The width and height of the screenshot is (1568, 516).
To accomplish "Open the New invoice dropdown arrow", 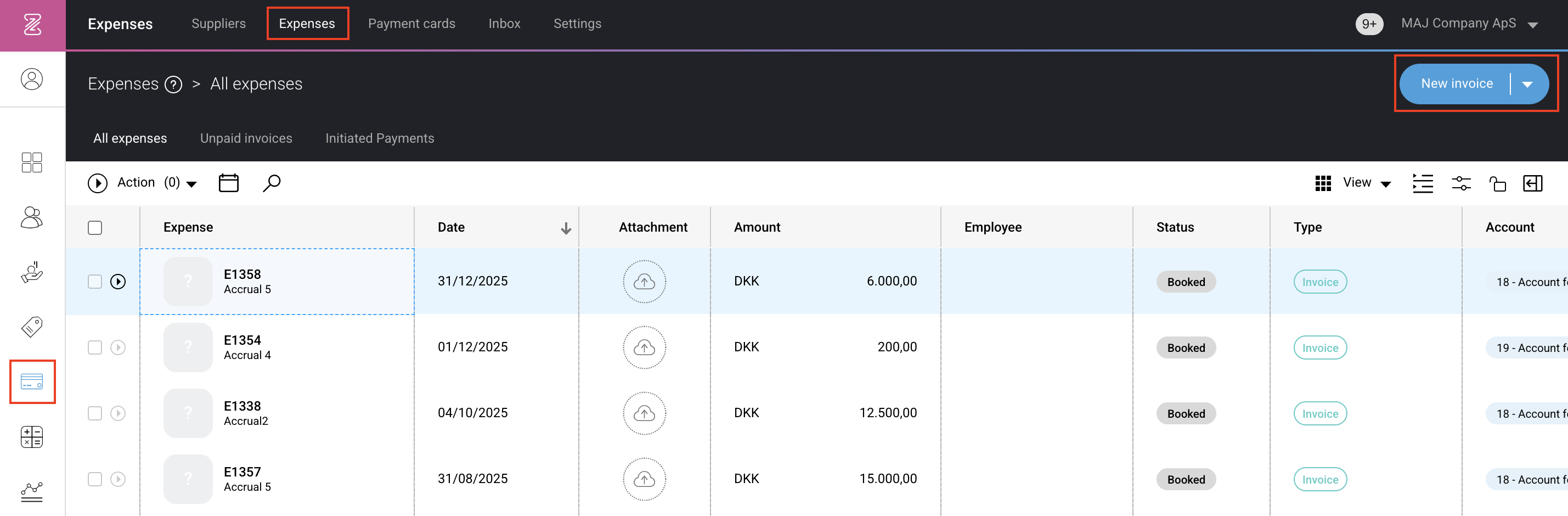I will point(1527,84).
